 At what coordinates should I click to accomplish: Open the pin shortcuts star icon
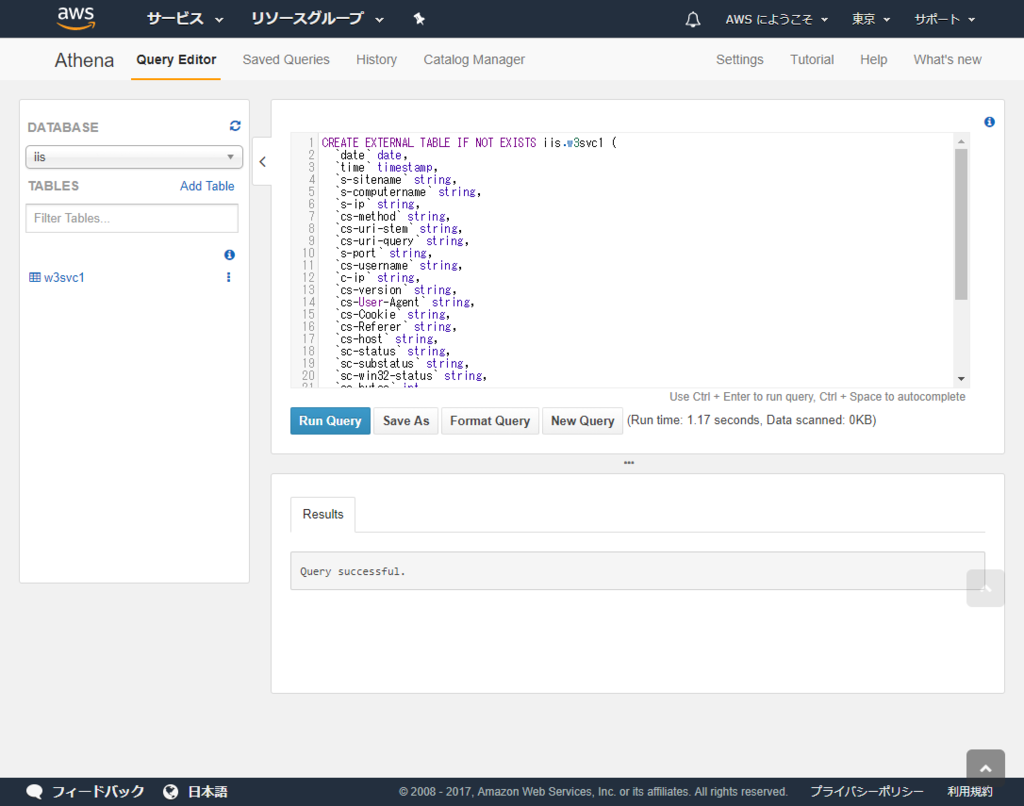419,19
